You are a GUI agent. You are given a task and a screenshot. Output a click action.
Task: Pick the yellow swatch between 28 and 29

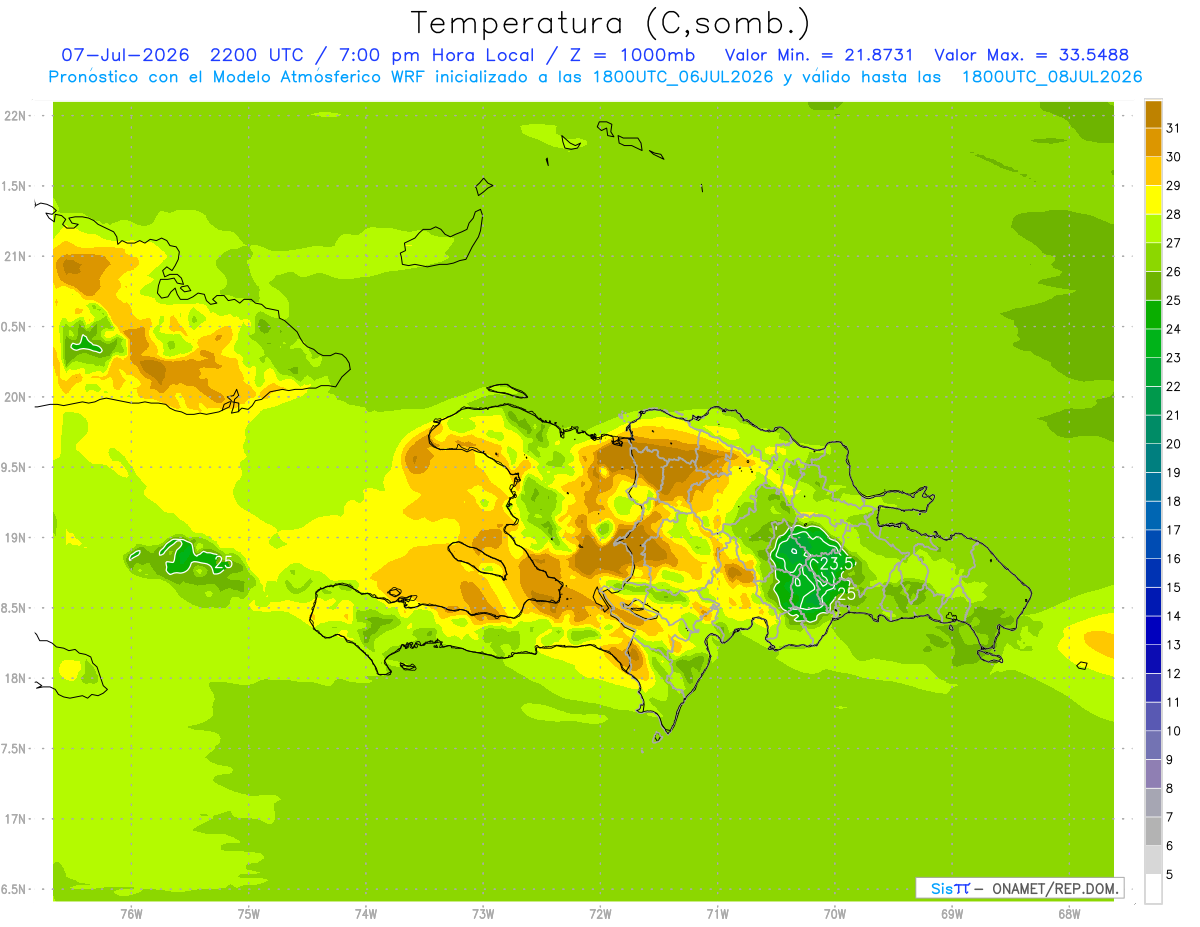pyautogui.click(x=1153, y=200)
